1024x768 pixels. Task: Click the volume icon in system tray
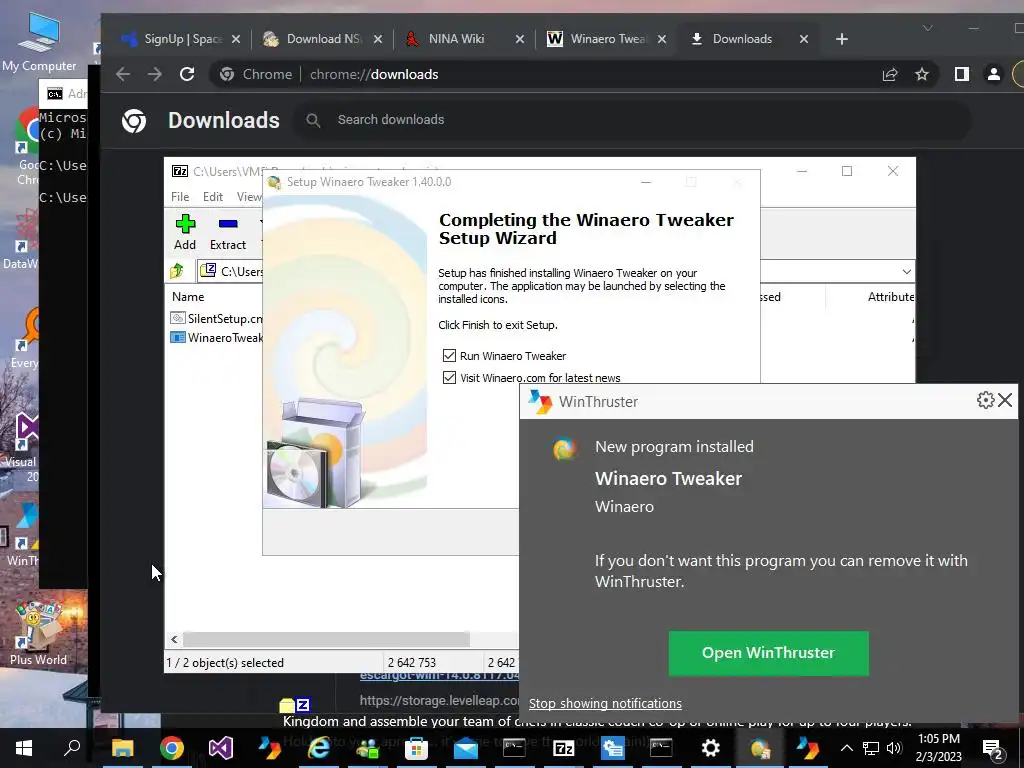pos(894,748)
